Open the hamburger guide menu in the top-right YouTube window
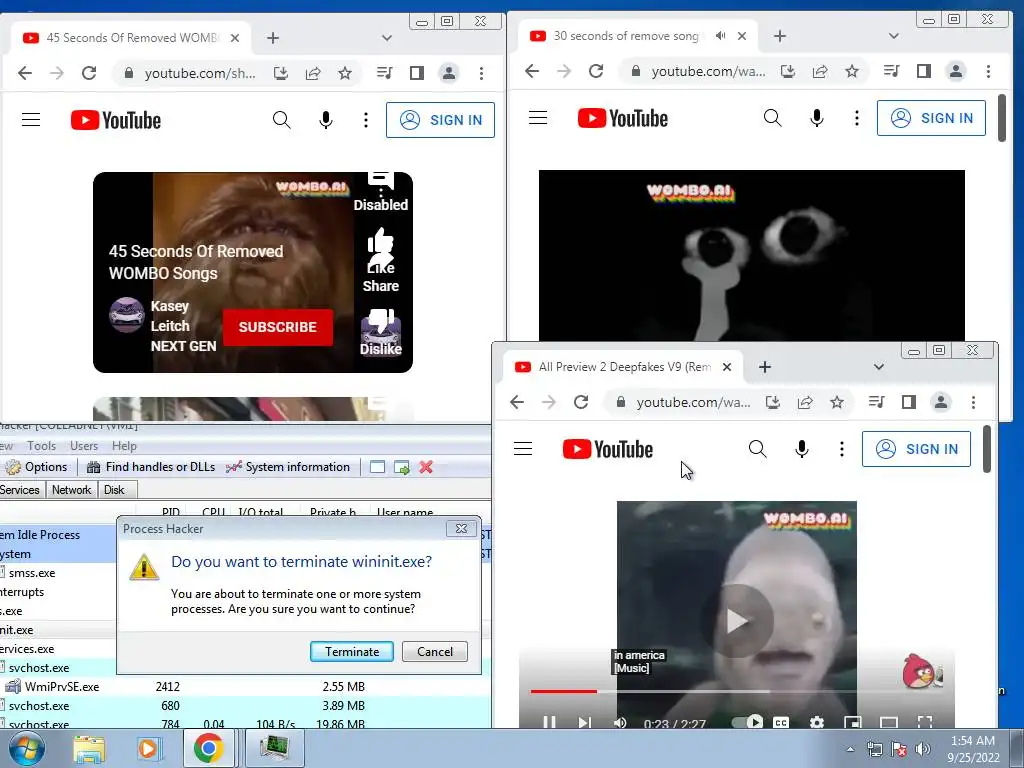1024x768 pixels. click(538, 118)
